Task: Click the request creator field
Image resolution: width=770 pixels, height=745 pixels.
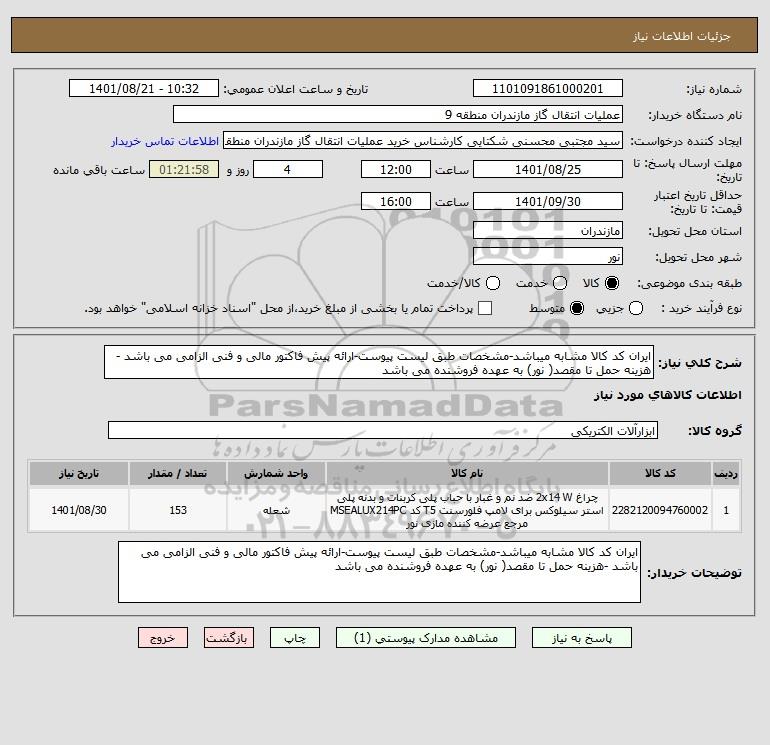Action: [x=423, y=141]
